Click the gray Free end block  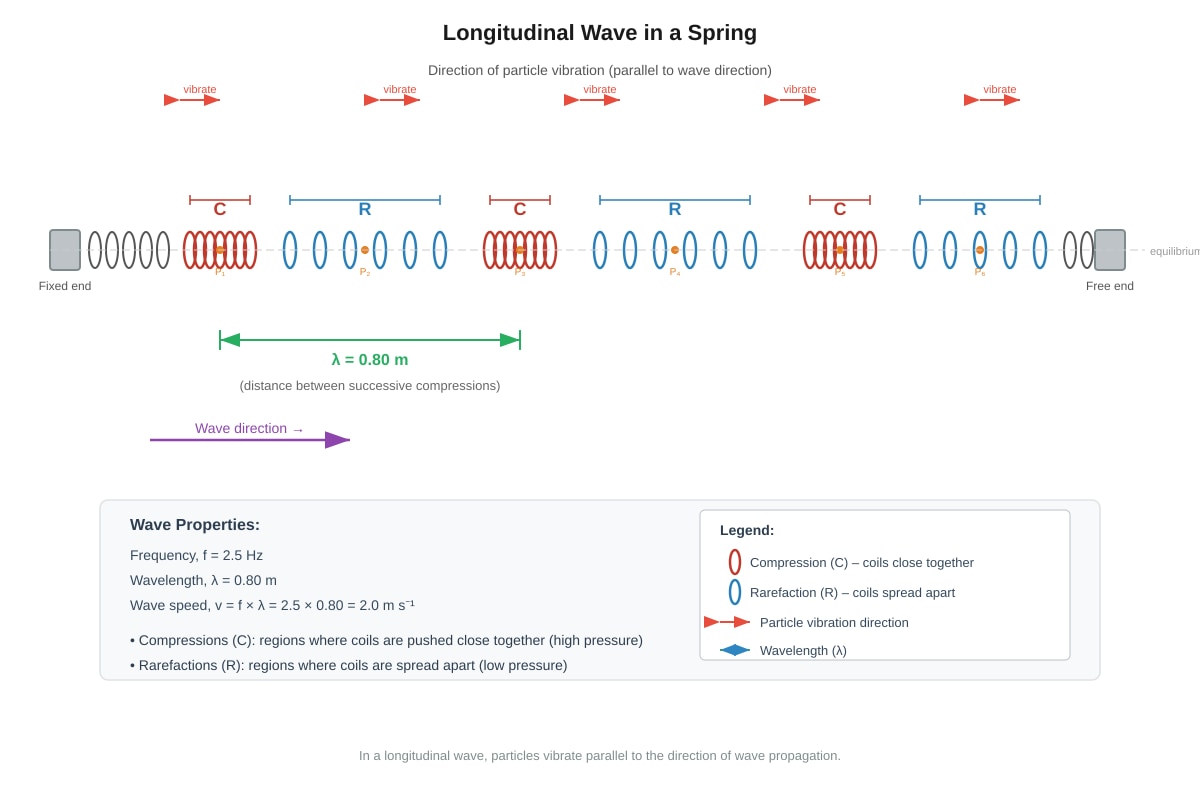pos(1110,250)
